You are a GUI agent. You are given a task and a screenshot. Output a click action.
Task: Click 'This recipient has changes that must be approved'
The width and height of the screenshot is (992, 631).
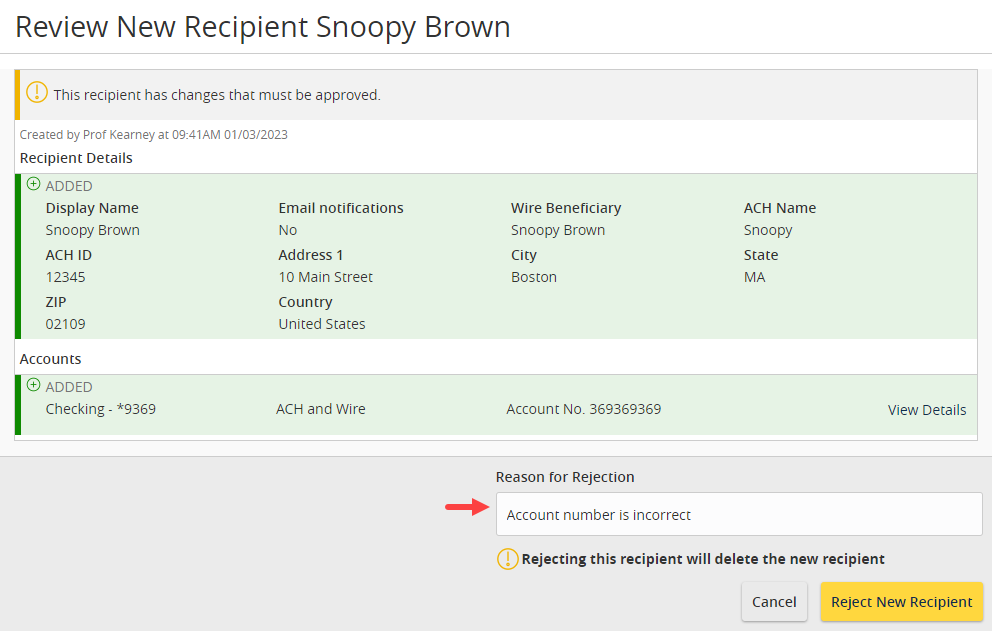[217, 95]
